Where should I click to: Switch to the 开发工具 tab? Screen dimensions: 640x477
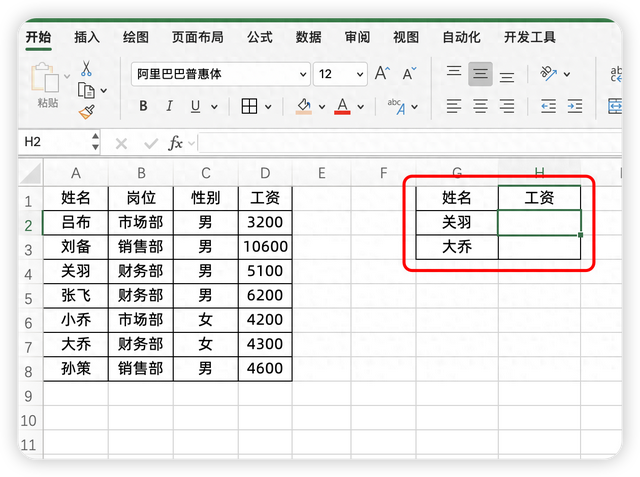530,37
